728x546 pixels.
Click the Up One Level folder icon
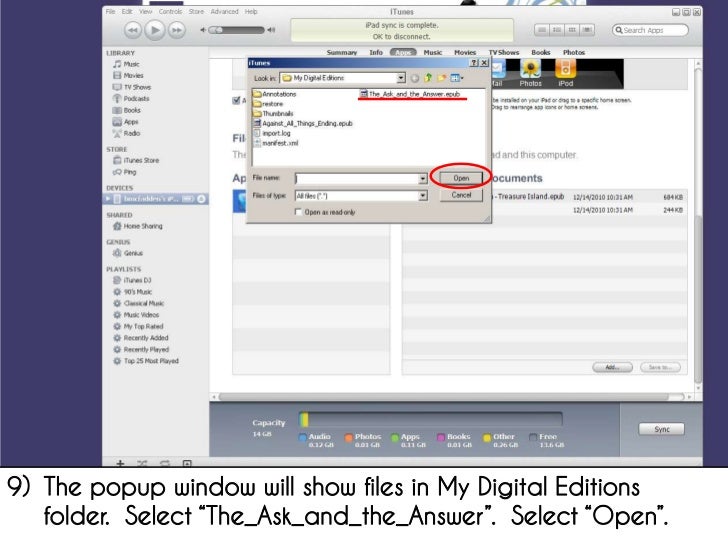(428, 78)
